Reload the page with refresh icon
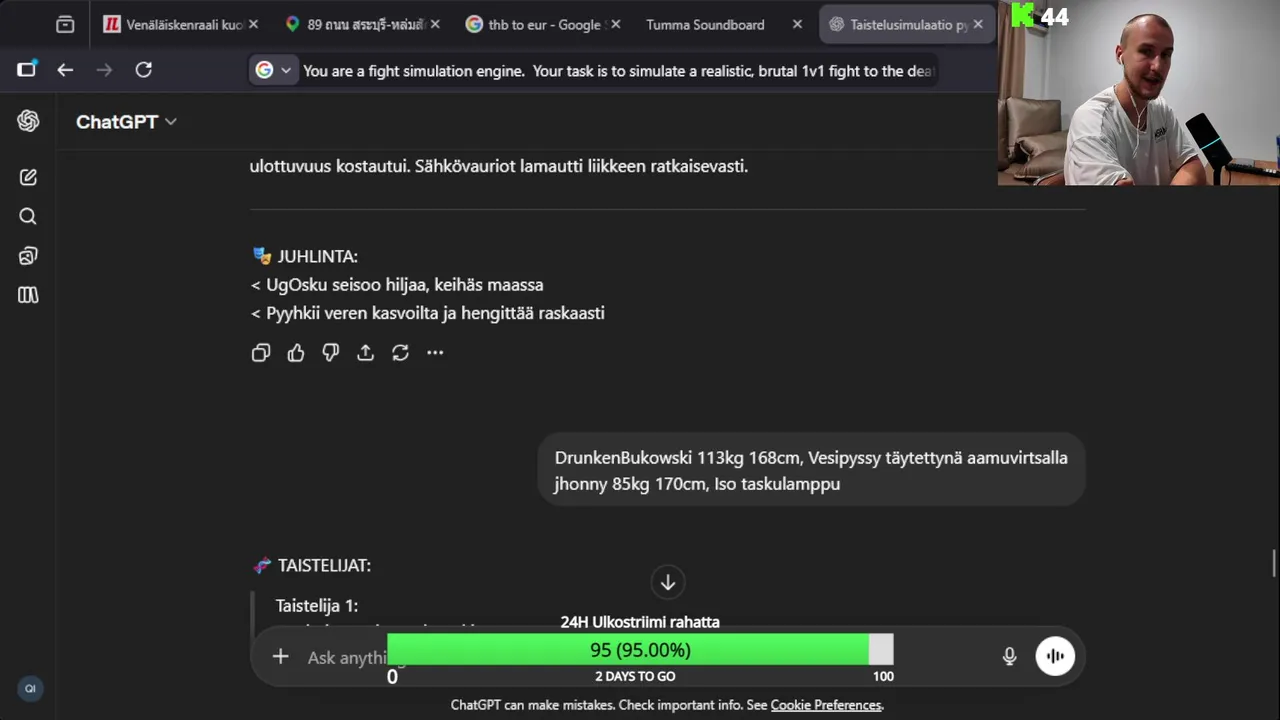Viewport: 1280px width, 720px height. [144, 70]
